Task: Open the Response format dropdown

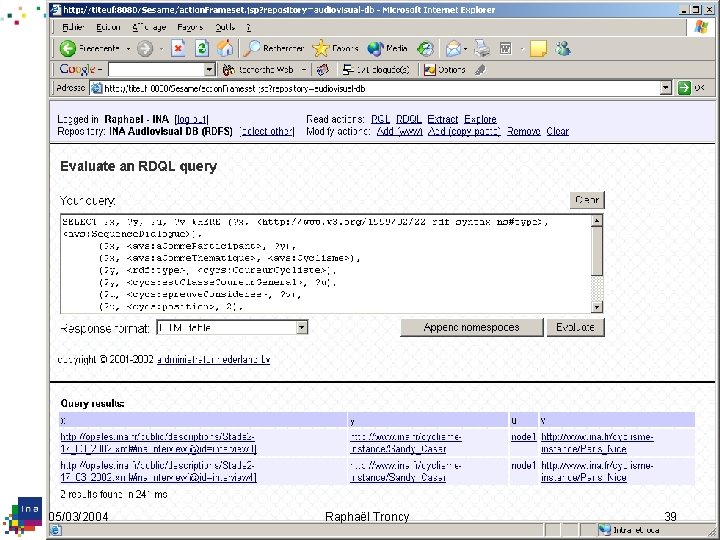Action: point(232,328)
